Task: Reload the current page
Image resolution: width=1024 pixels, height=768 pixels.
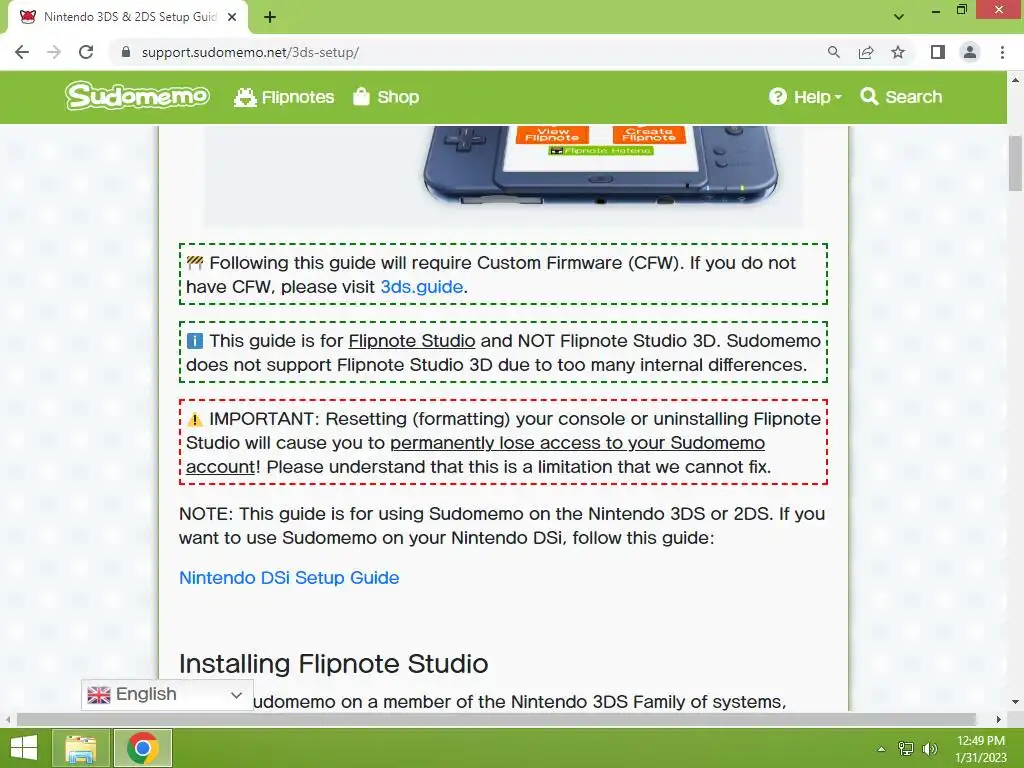Action: [x=86, y=52]
